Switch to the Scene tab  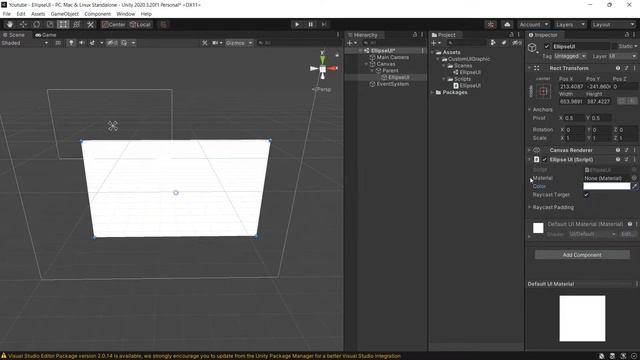click(14, 35)
